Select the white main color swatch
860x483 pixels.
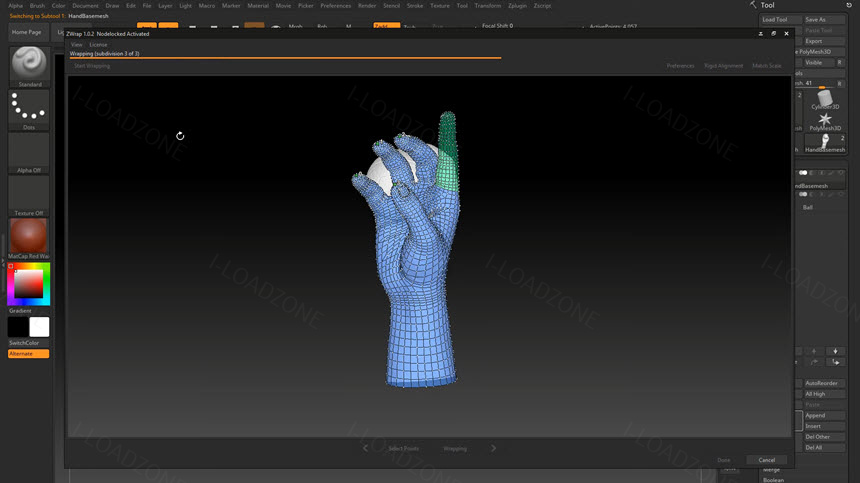(x=39, y=327)
